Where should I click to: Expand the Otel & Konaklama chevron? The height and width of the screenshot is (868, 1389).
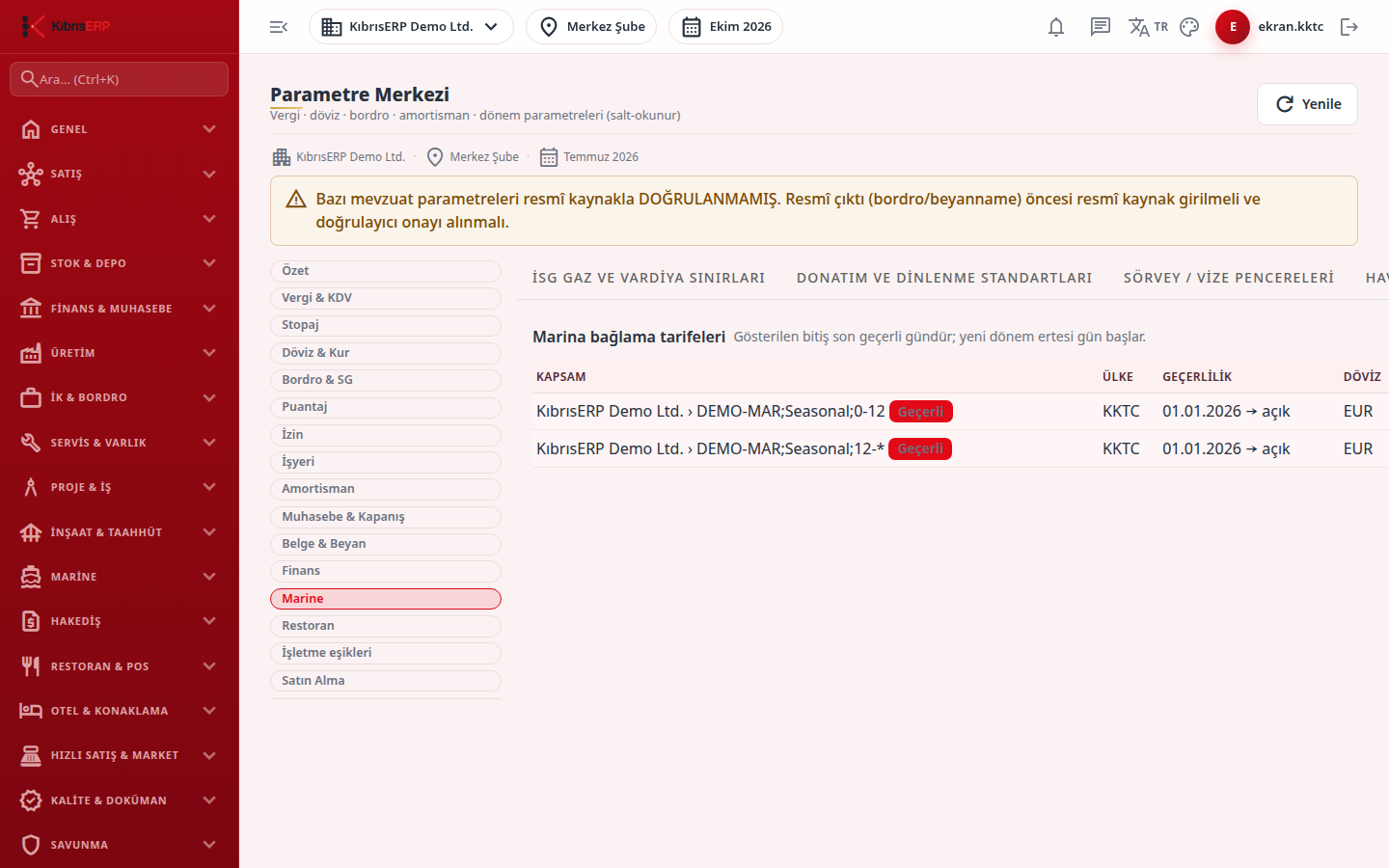[x=209, y=711]
